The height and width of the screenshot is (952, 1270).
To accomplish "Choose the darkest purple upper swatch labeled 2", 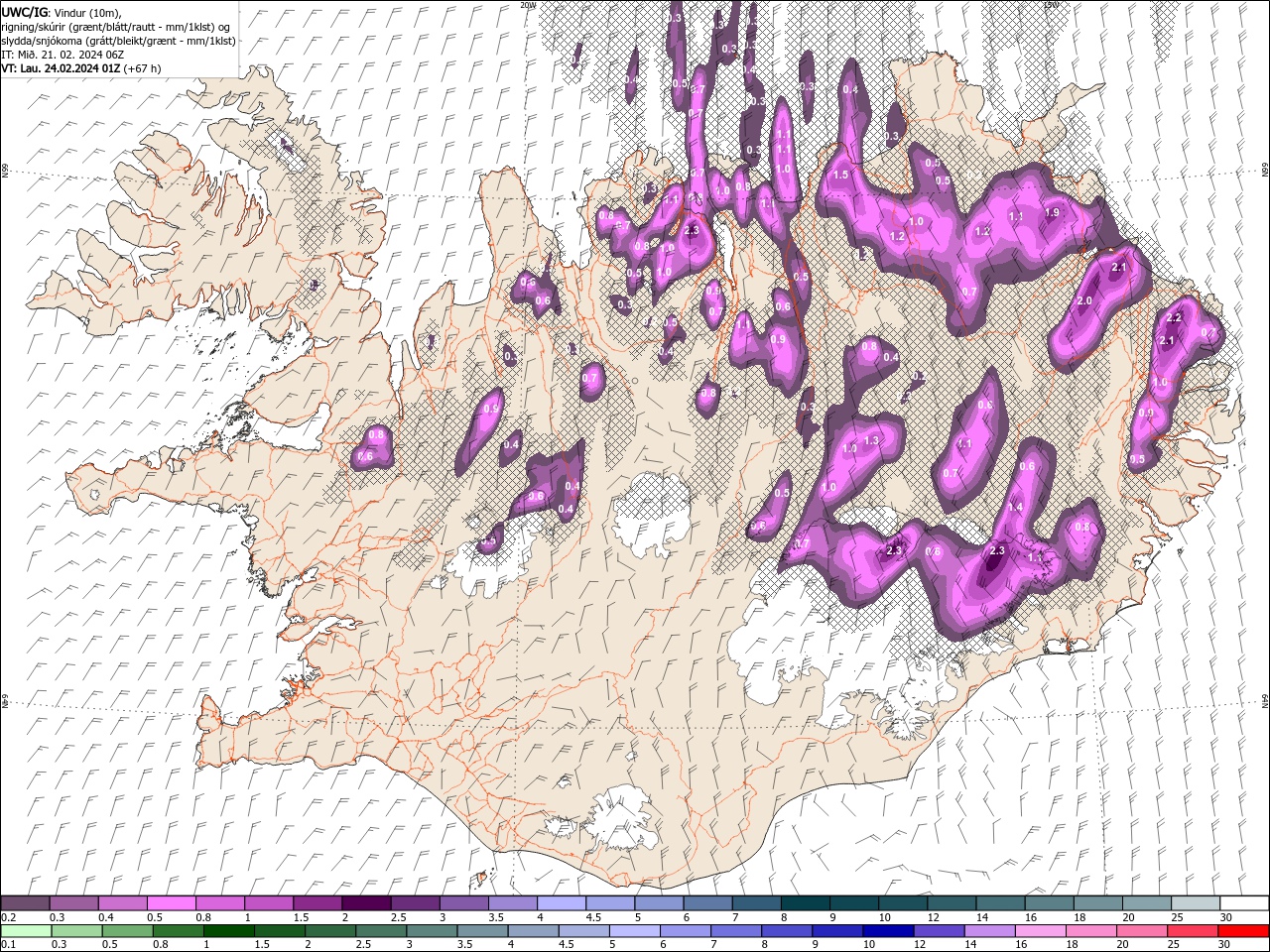I will point(366,903).
